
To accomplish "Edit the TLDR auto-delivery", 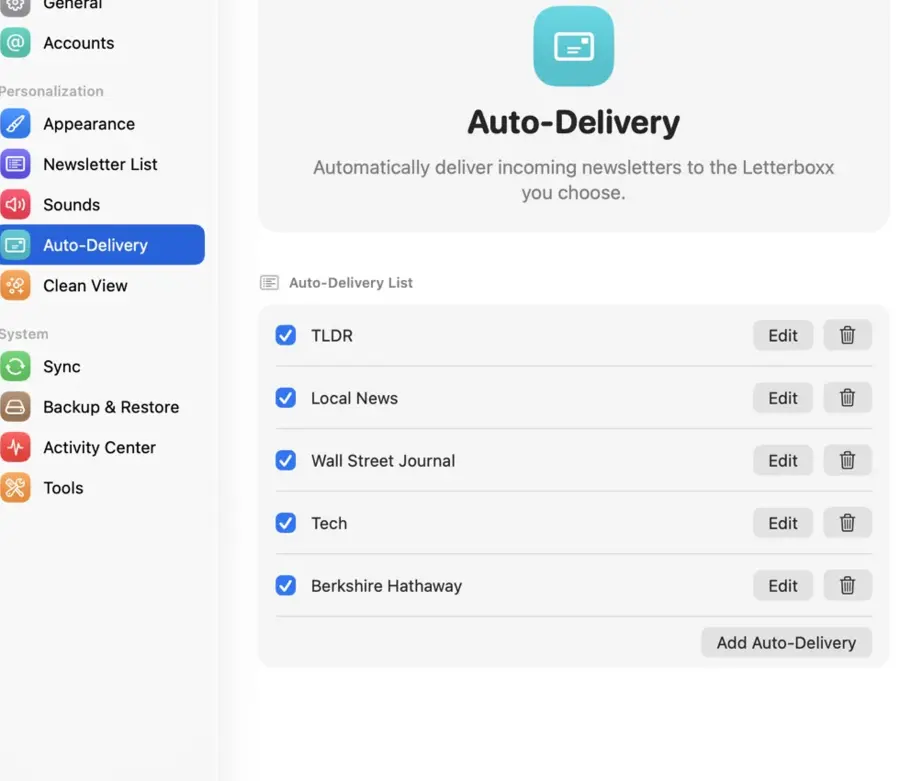I will tap(783, 335).
